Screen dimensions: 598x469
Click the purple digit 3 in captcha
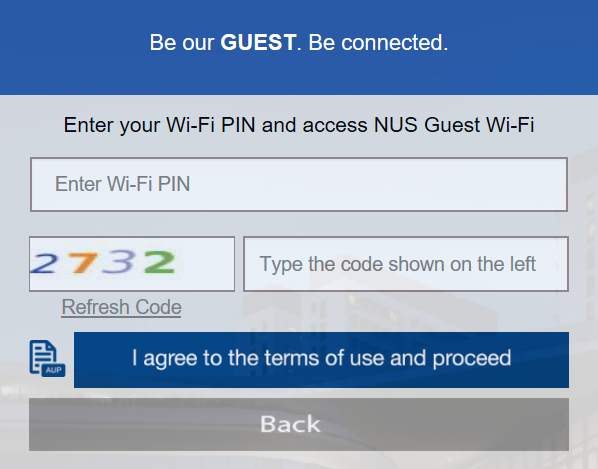pyautogui.click(x=118, y=262)
